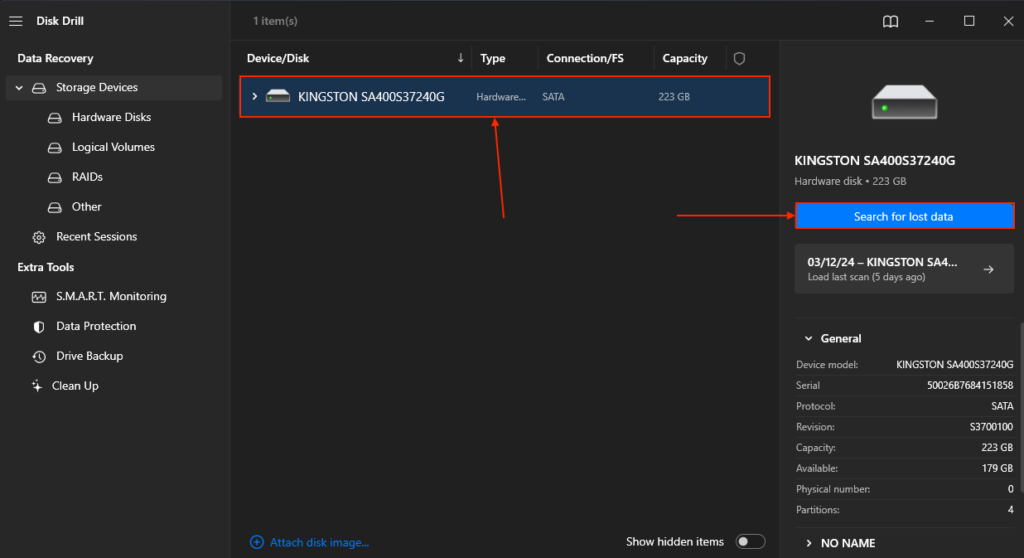Sort by Device/Disk column header
Image resolution: width=1024 pixels, height=558 pixels.
pyautogui.click(x=278, y=58)
